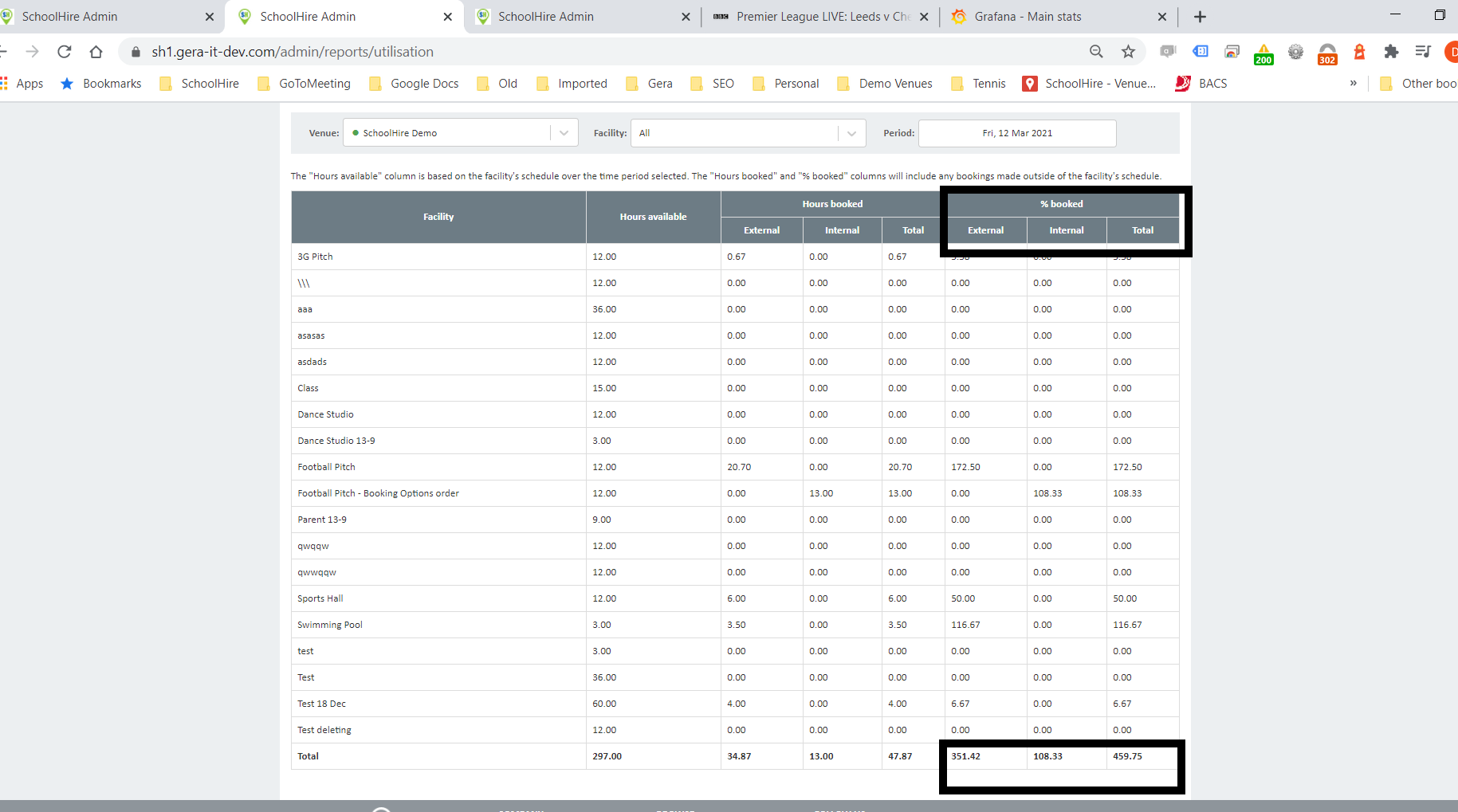Open the Demo Venues bookmark folder
The width and height of the screenshot is (1458, 812).
(885, 84)
